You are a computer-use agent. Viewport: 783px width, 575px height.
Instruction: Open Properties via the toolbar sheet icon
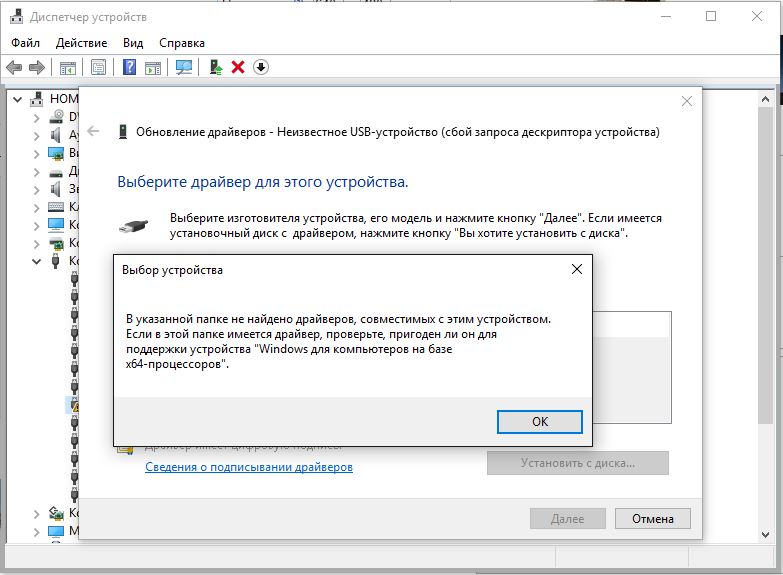pyautogui.click(x=98, y=67)
